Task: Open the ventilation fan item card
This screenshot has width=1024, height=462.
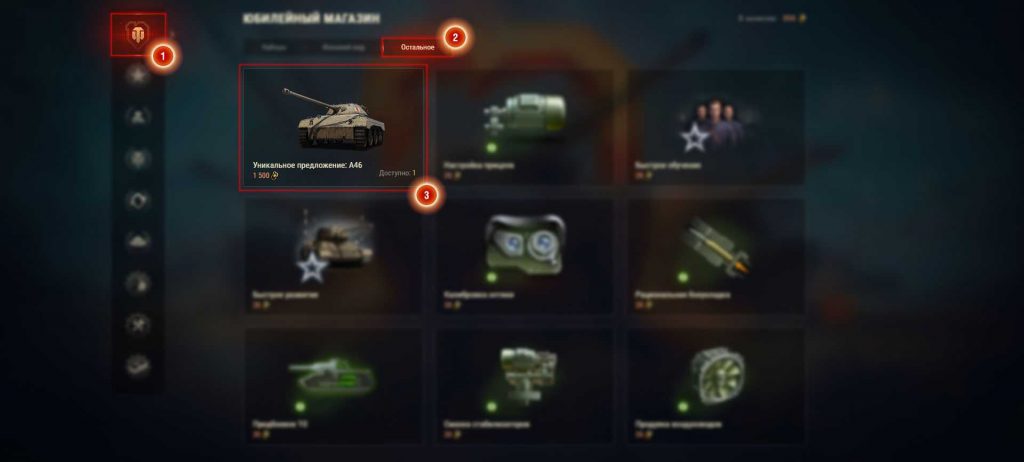Action: (716, 386)
